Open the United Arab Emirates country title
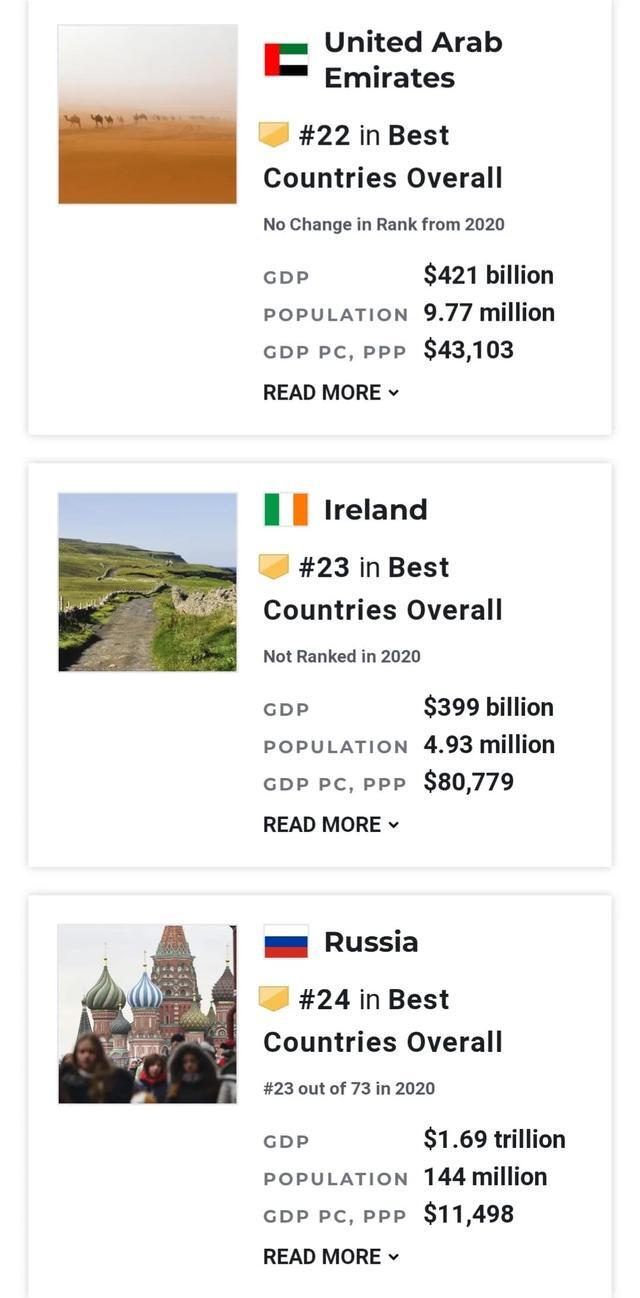The width and height of the screenshot is (640, 1298). 413,60
